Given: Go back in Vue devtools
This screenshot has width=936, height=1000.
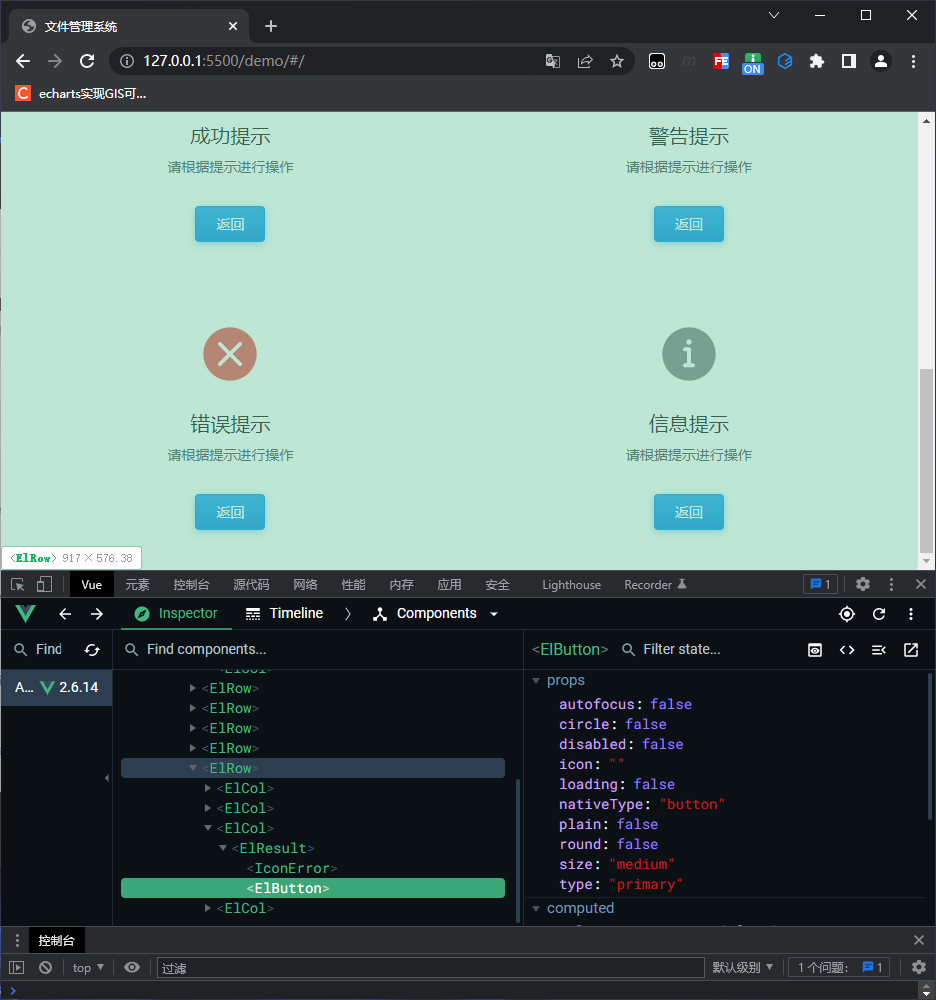Looking at the screenshot, I should [65, 614].
